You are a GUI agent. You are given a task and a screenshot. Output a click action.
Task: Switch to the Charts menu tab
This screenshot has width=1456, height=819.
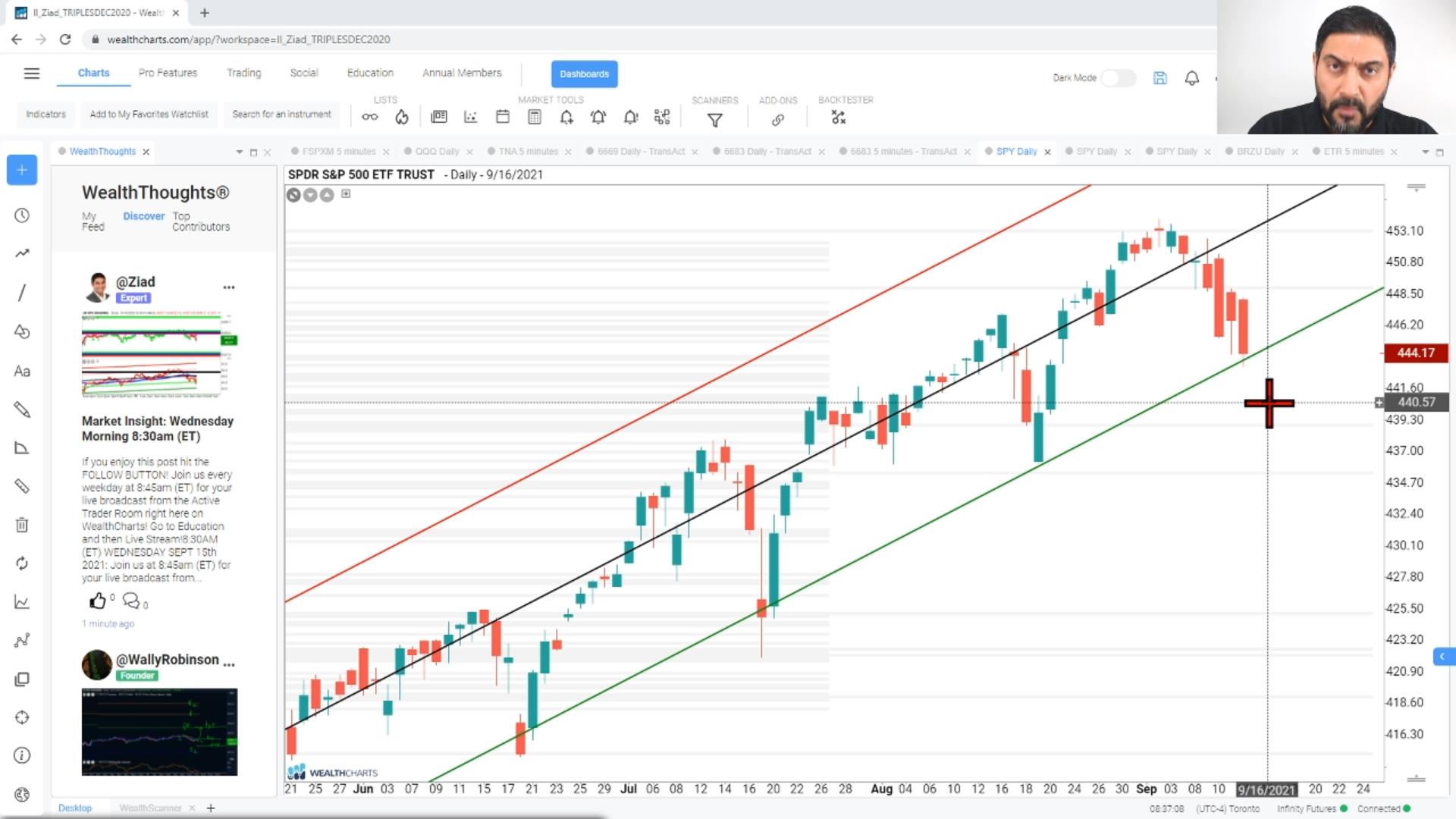(93, 73)
